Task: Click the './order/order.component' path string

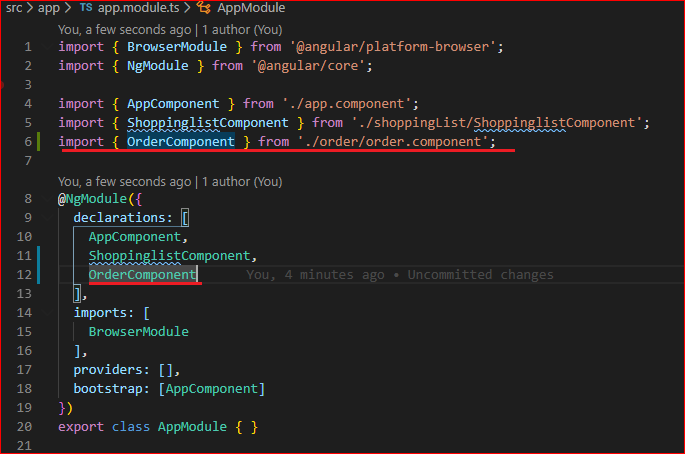Action: (393, 142)
